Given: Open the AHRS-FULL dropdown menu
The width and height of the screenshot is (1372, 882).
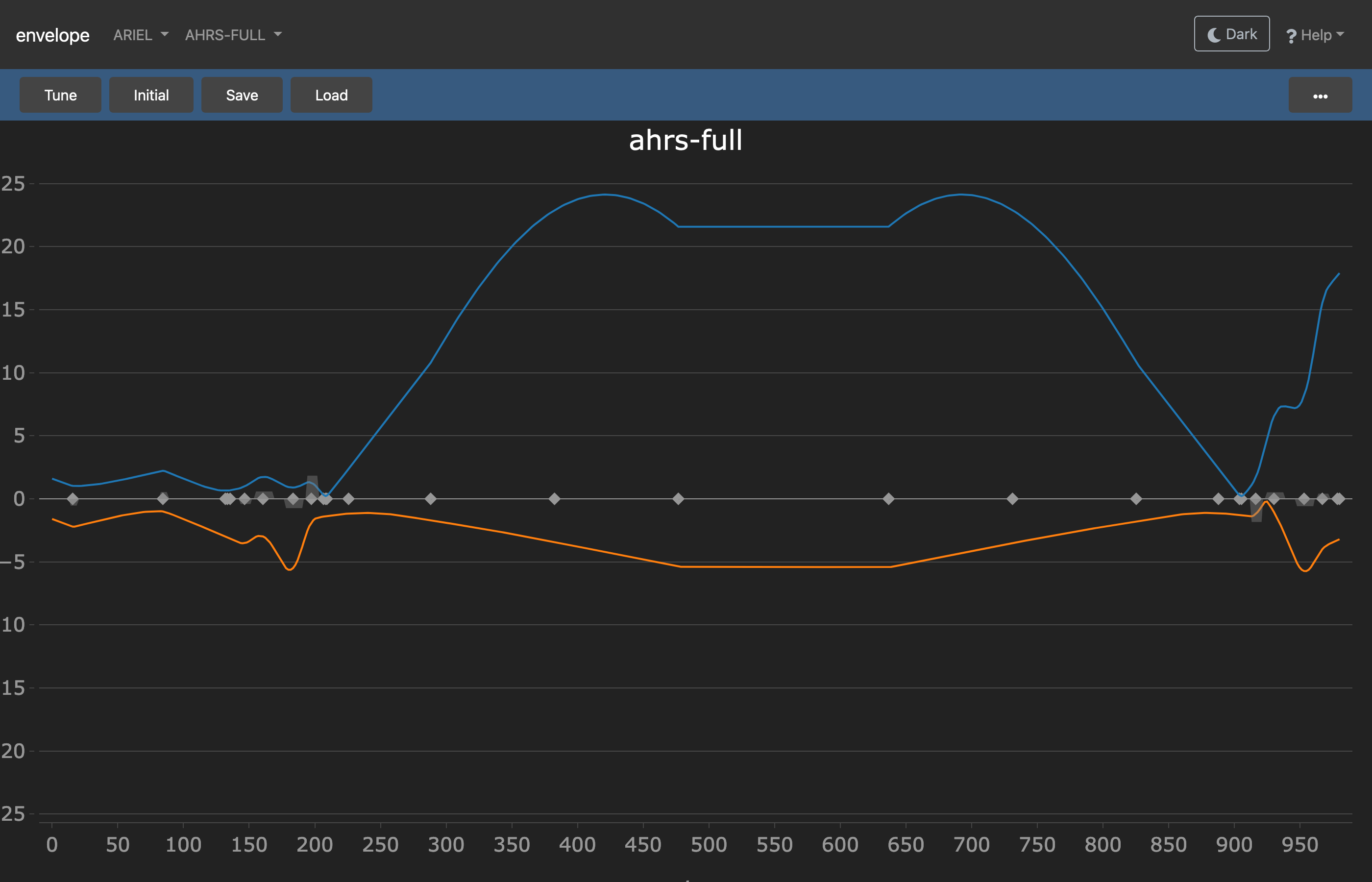Looking at the screenshot, I should click(x=234, y=35).
